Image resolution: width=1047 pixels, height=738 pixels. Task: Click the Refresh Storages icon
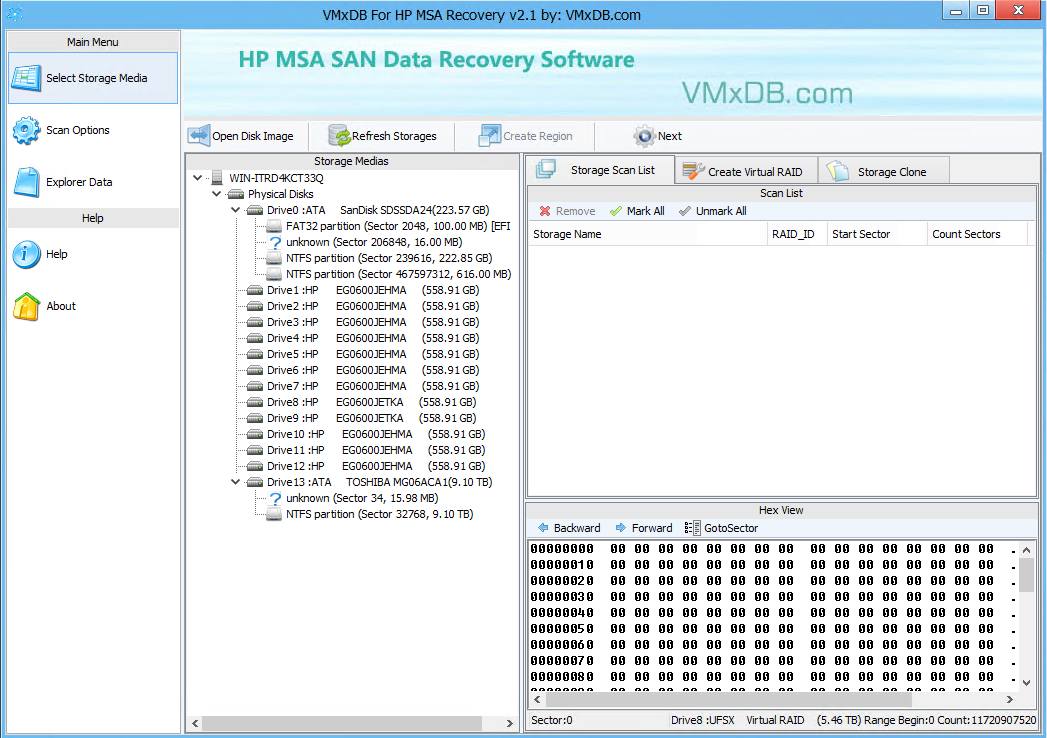click(339, 136)
